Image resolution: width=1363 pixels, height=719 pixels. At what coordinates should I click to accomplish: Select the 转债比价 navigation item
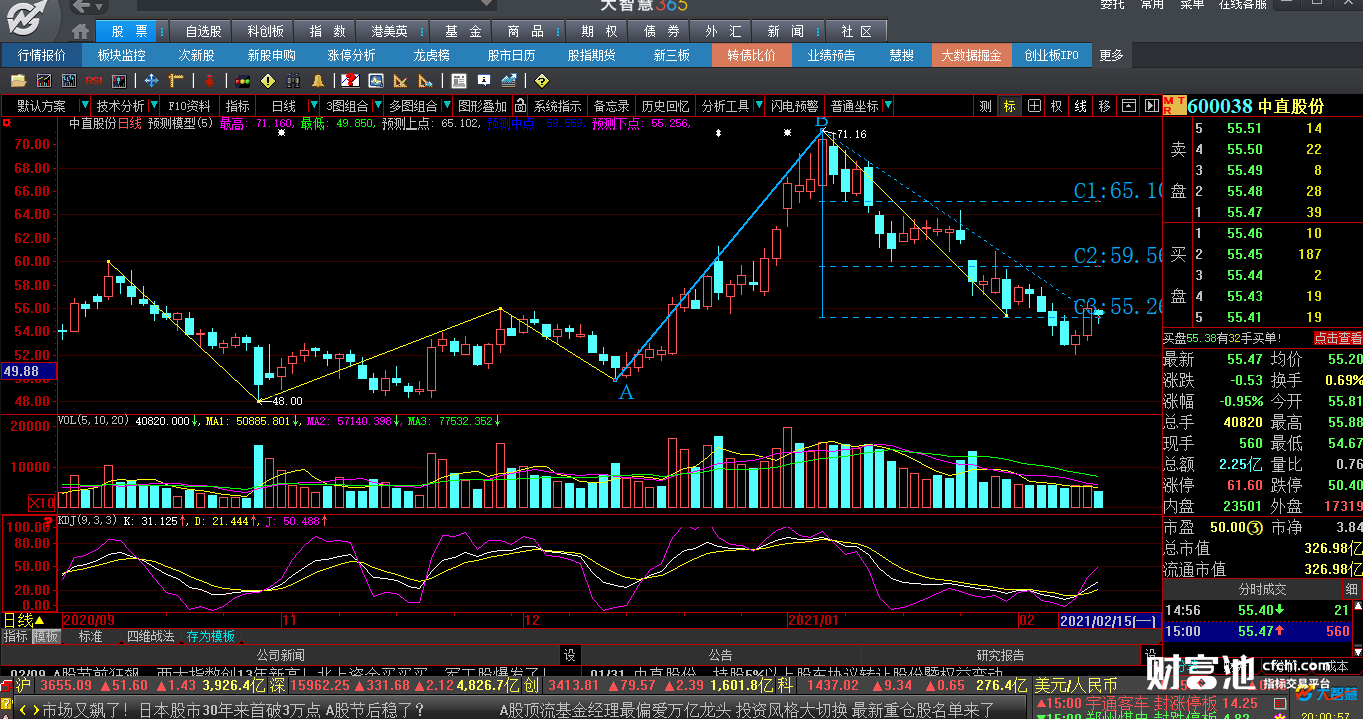coord(751,56)
